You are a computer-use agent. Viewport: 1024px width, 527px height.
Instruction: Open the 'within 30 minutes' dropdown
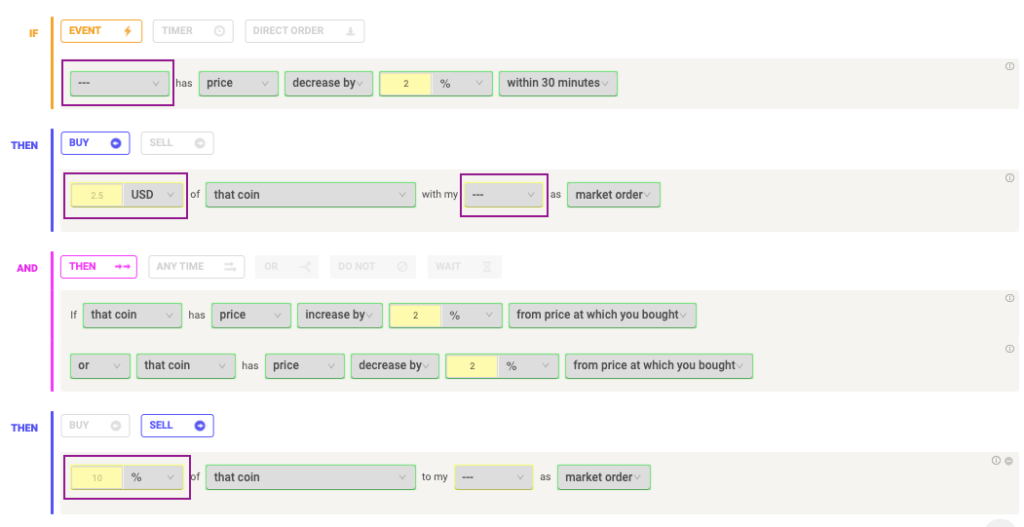(558, 83)
